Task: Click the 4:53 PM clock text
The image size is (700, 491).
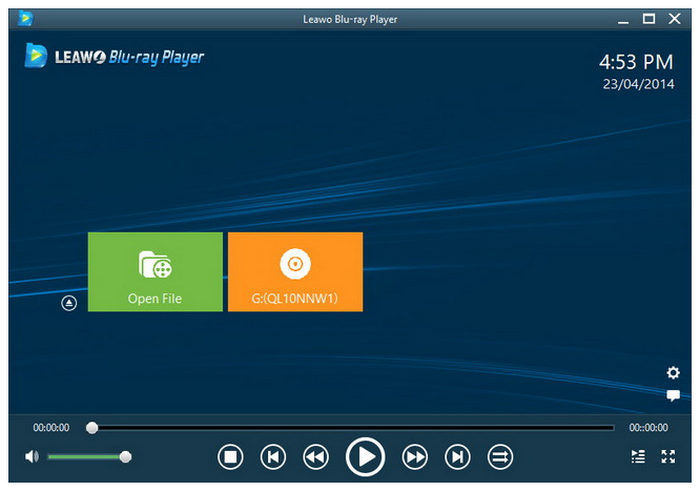Action: 636,62
